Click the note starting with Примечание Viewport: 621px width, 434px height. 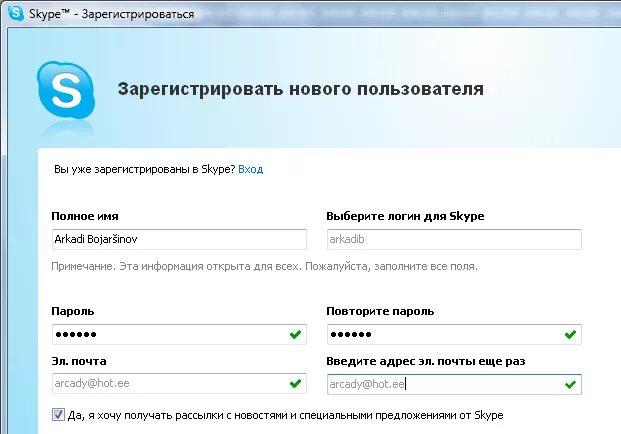click(x=265, y=266)
